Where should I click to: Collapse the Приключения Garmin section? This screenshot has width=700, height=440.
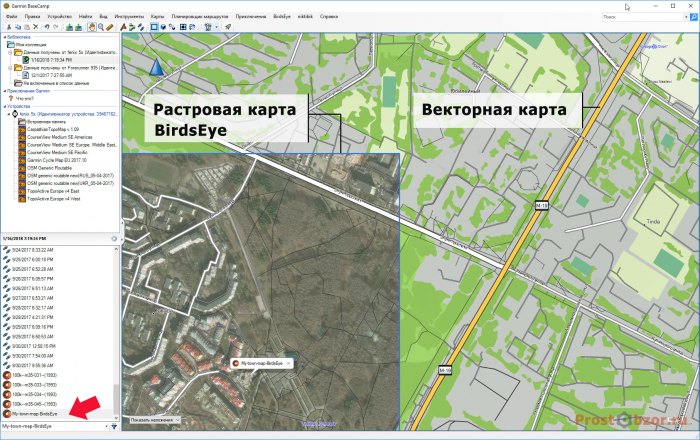(x=4, y=91)
